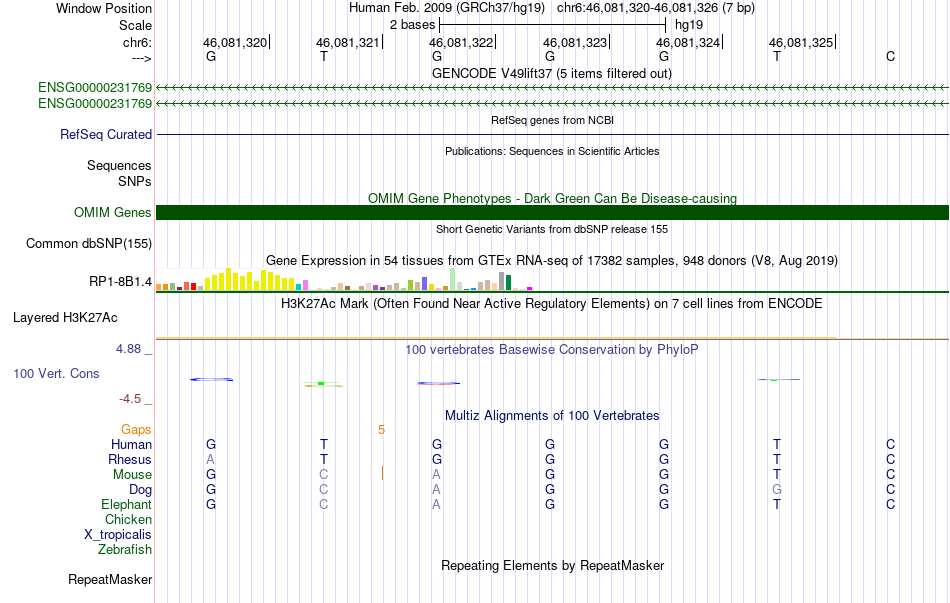
Task: Click the chr6: base position label
Action: 137,42
